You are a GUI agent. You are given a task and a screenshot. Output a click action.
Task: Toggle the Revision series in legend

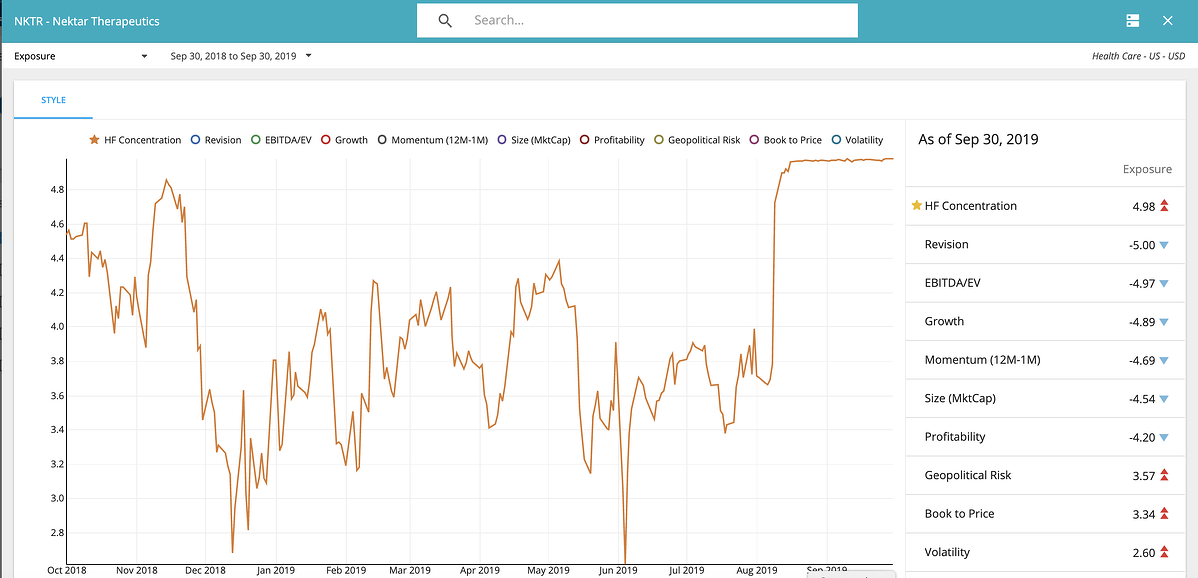[x=215, y=140]
